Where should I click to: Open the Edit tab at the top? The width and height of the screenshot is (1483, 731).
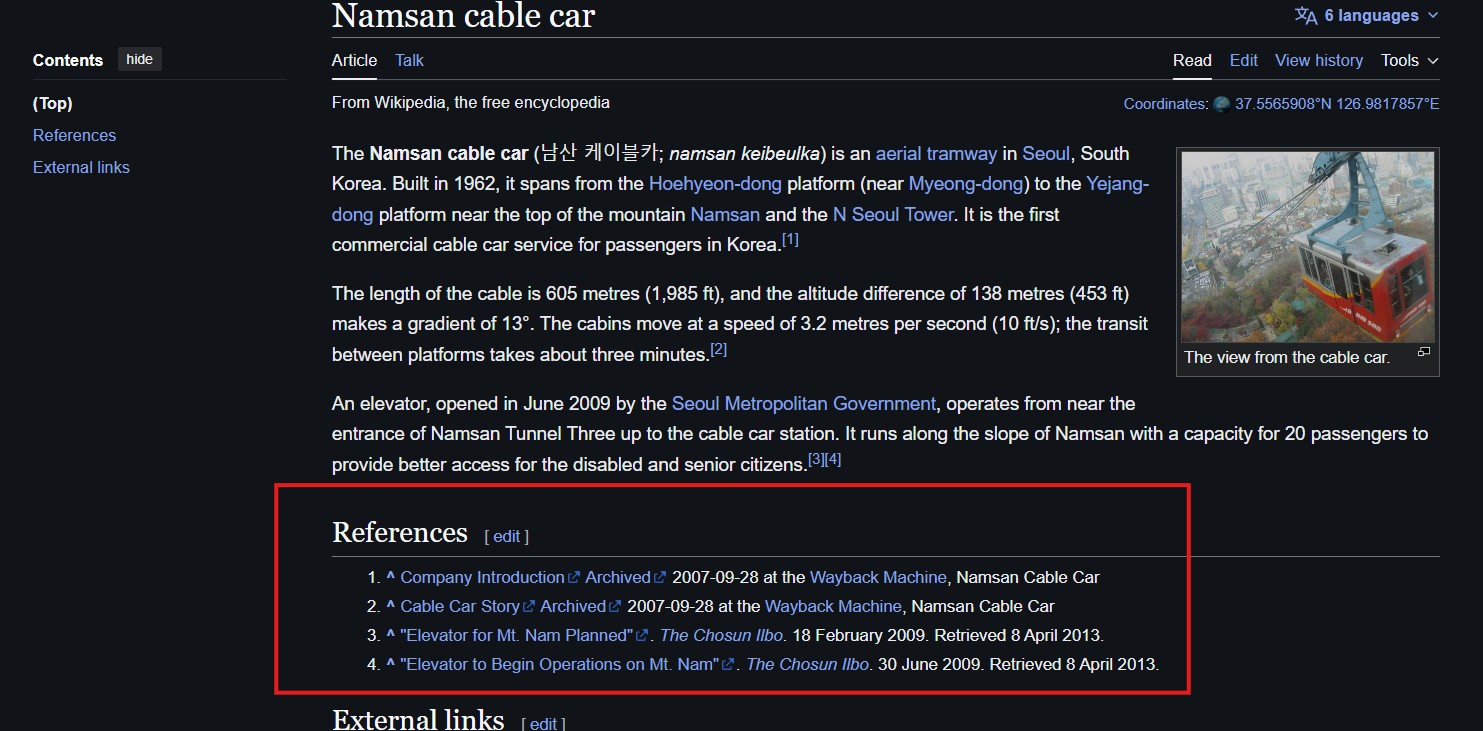[1243, 61]
